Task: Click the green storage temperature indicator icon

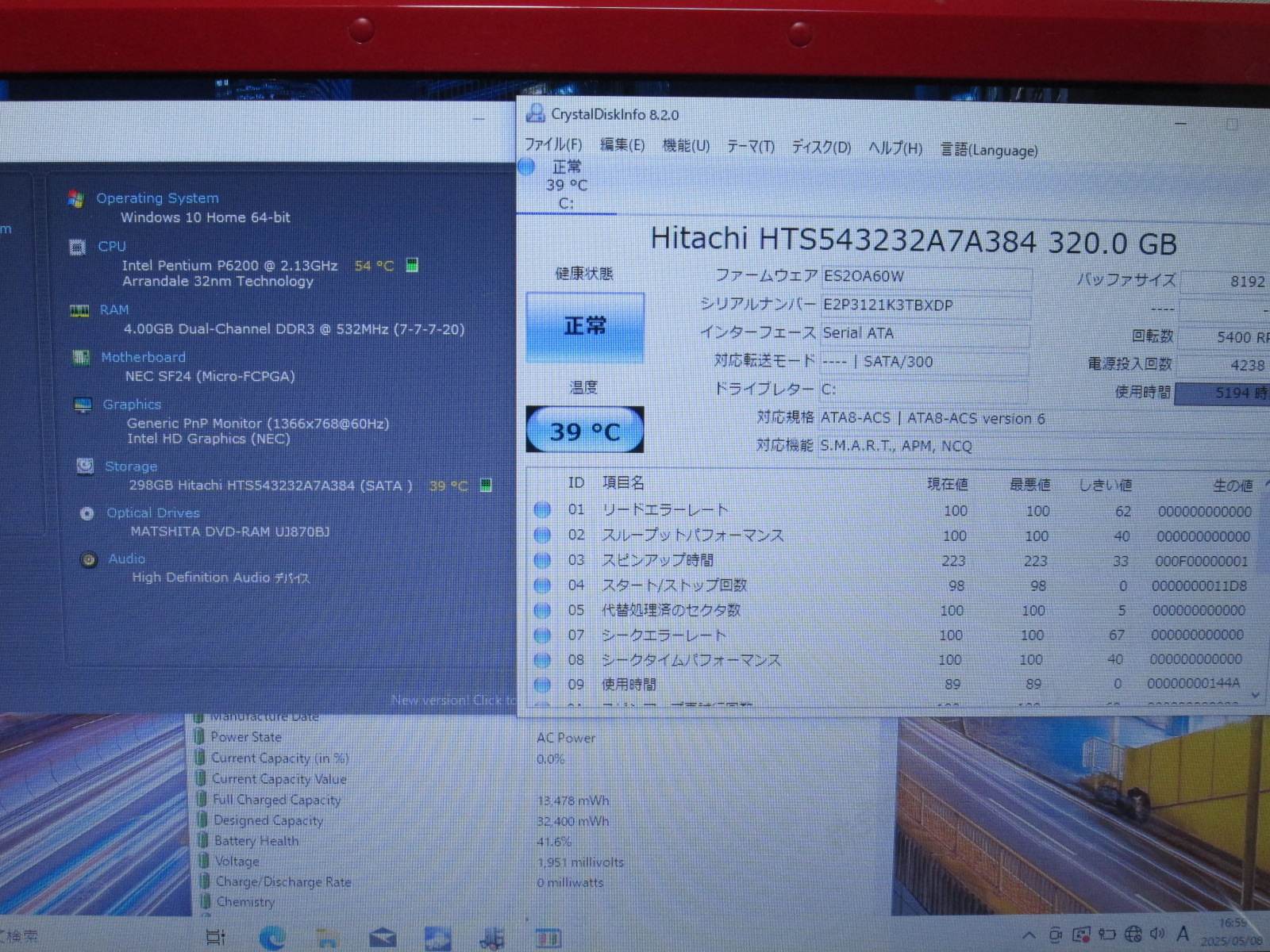Action: point(487,485)
